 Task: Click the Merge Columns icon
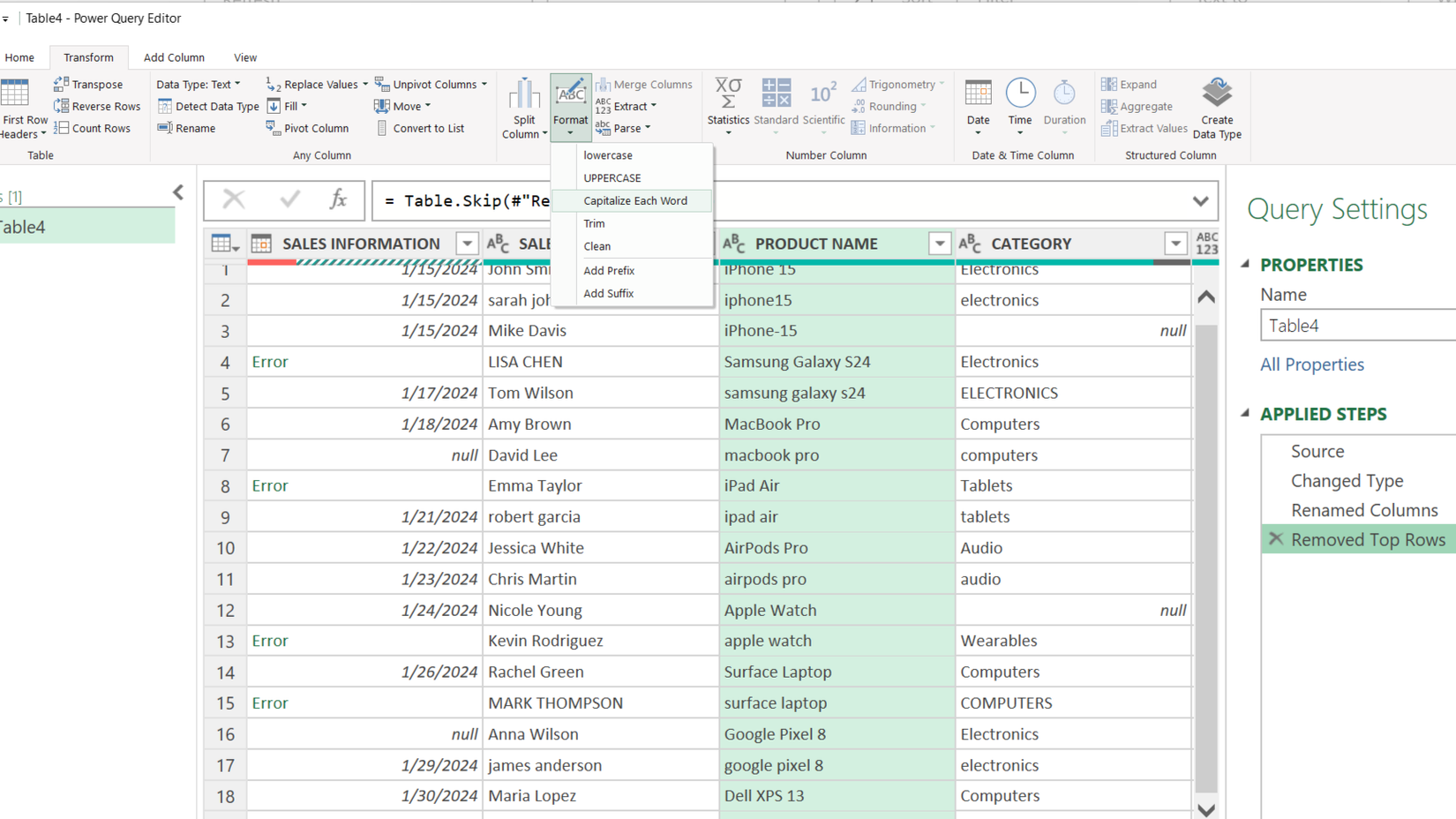pyautogui.click(x=645, y=84)
